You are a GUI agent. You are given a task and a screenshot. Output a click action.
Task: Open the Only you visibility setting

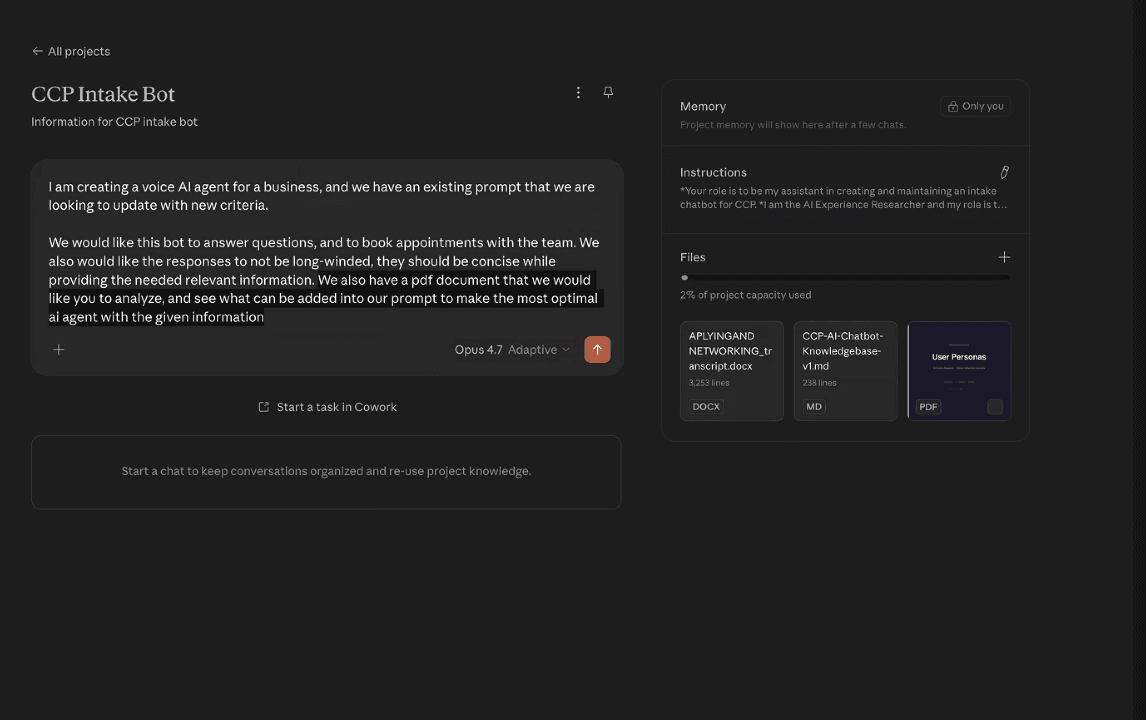click(x=976, y=106)
